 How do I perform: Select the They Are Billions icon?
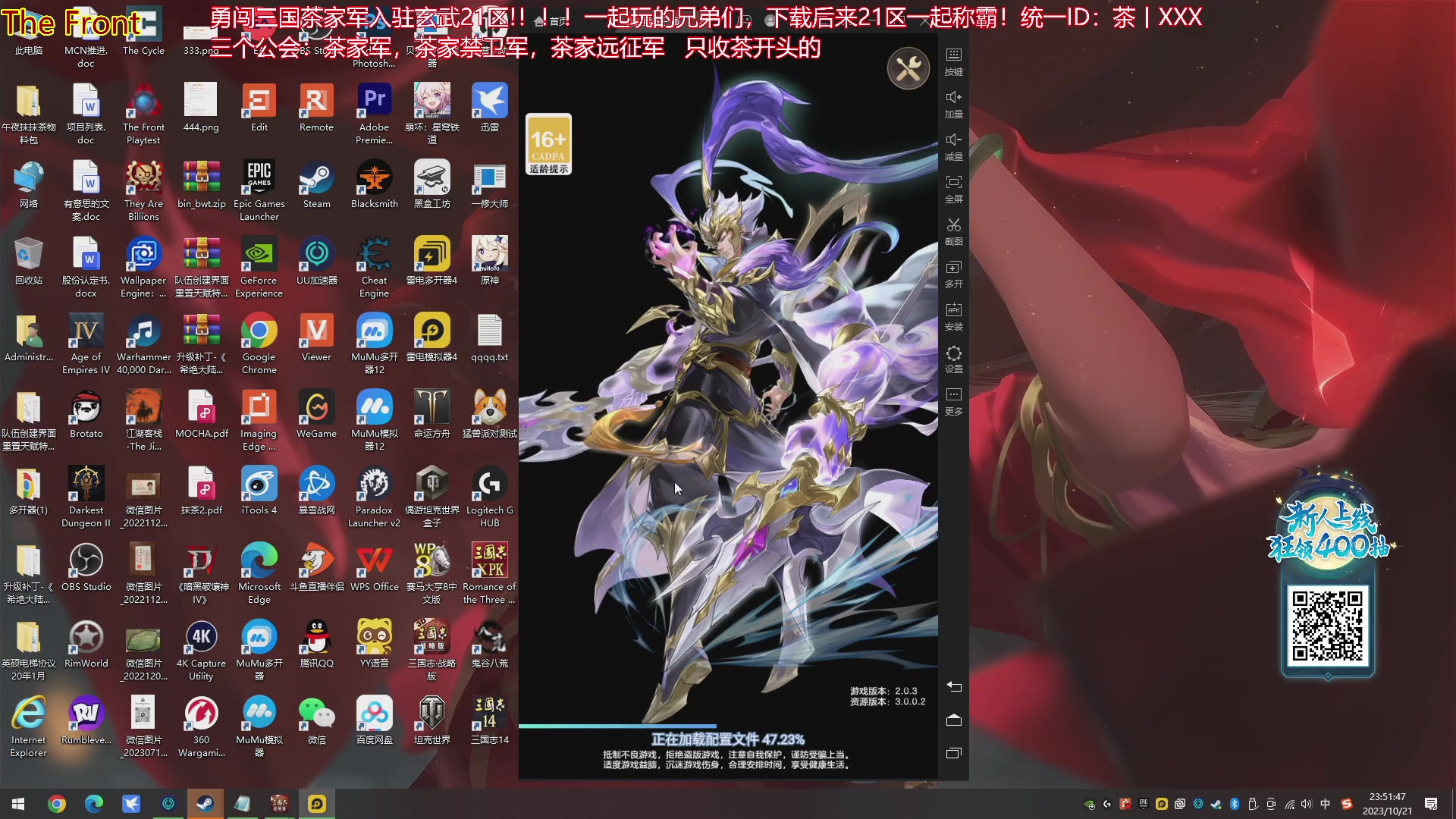143,190
